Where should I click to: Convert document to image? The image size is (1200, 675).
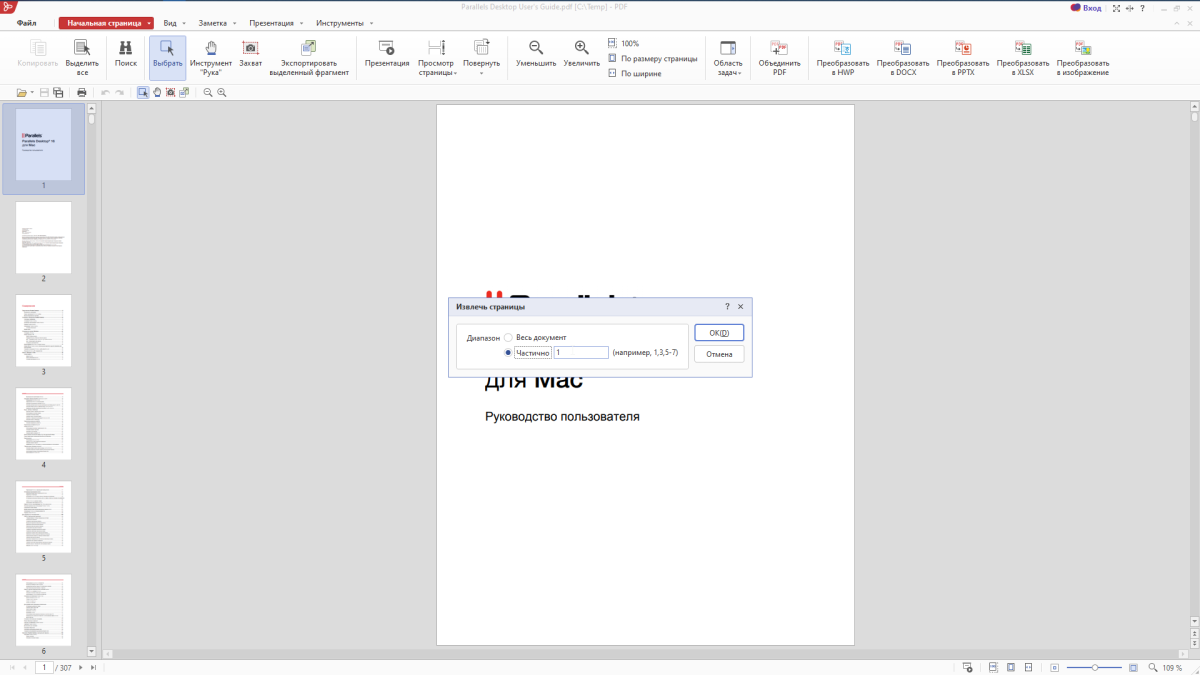[1083, 57]
